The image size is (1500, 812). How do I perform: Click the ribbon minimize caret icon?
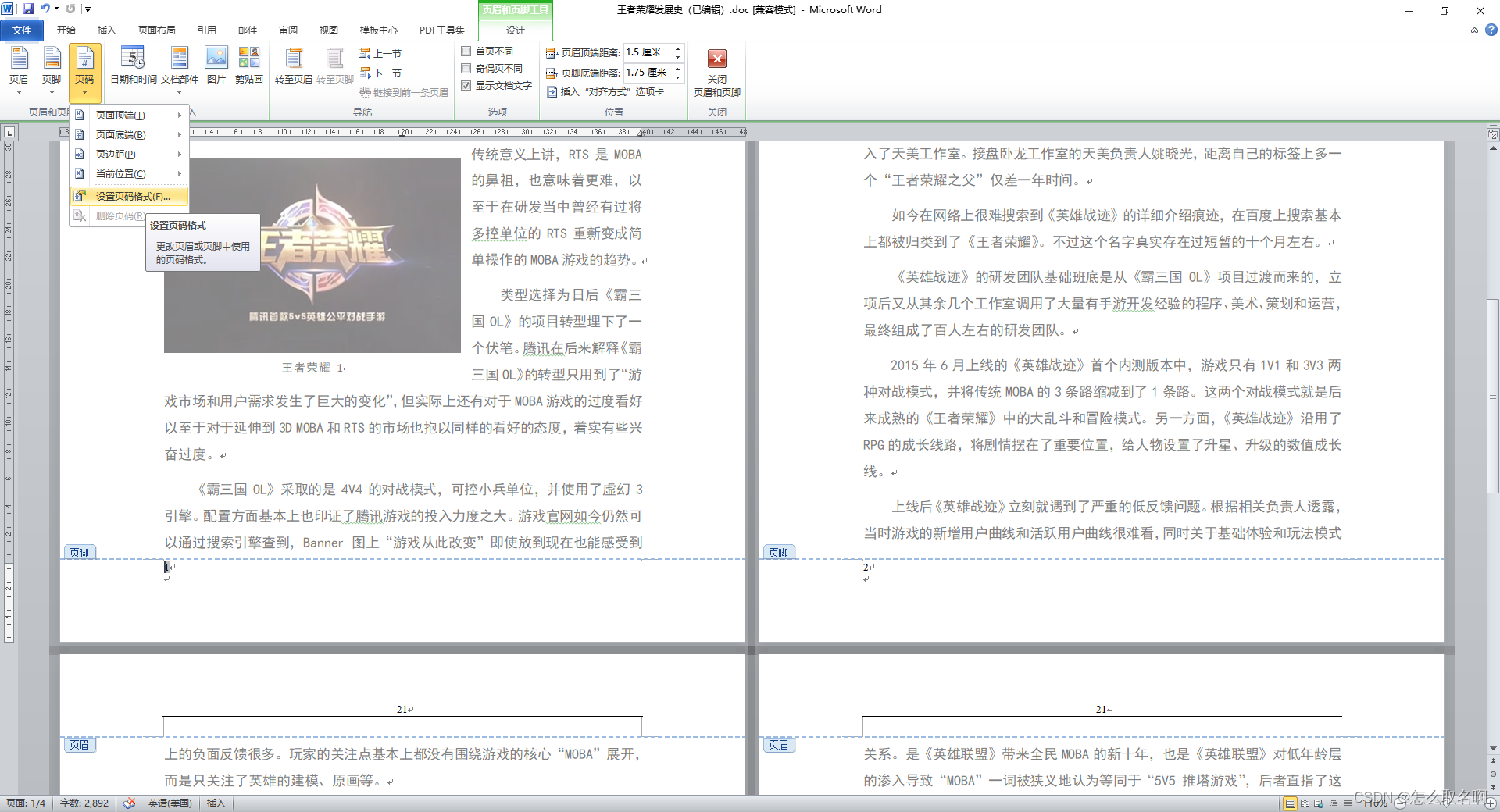click(1474, 30)
